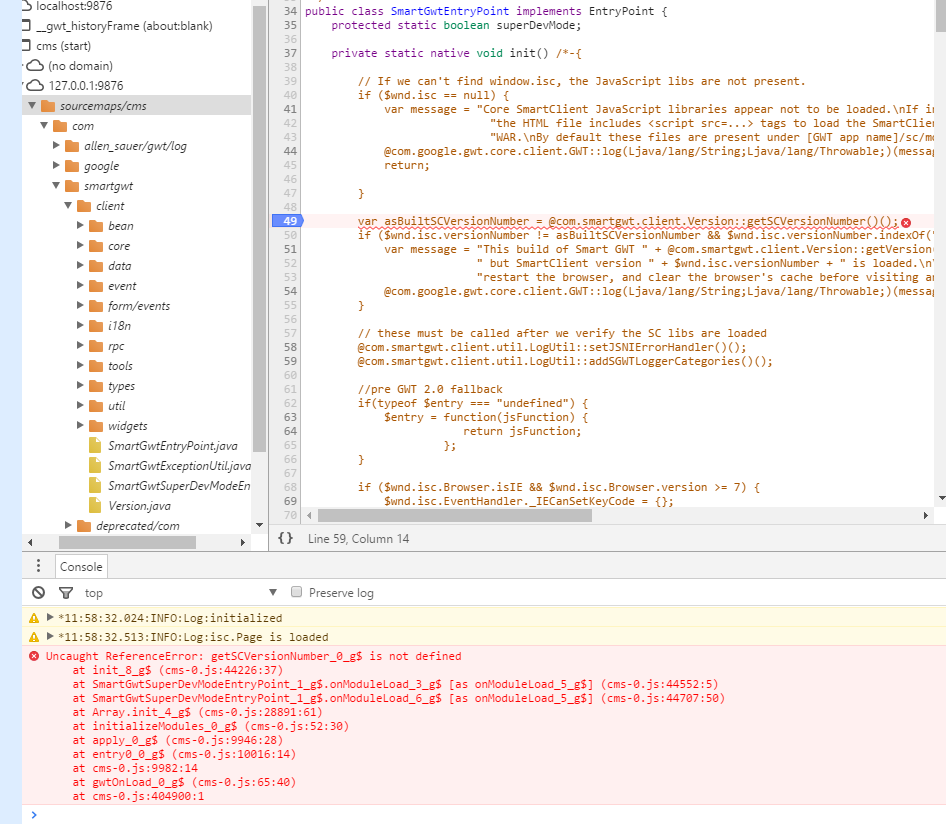Click the pretty print braces icon
Image resolution: width=946 pixels, height=824 pixels.
[x=285, y=538]
